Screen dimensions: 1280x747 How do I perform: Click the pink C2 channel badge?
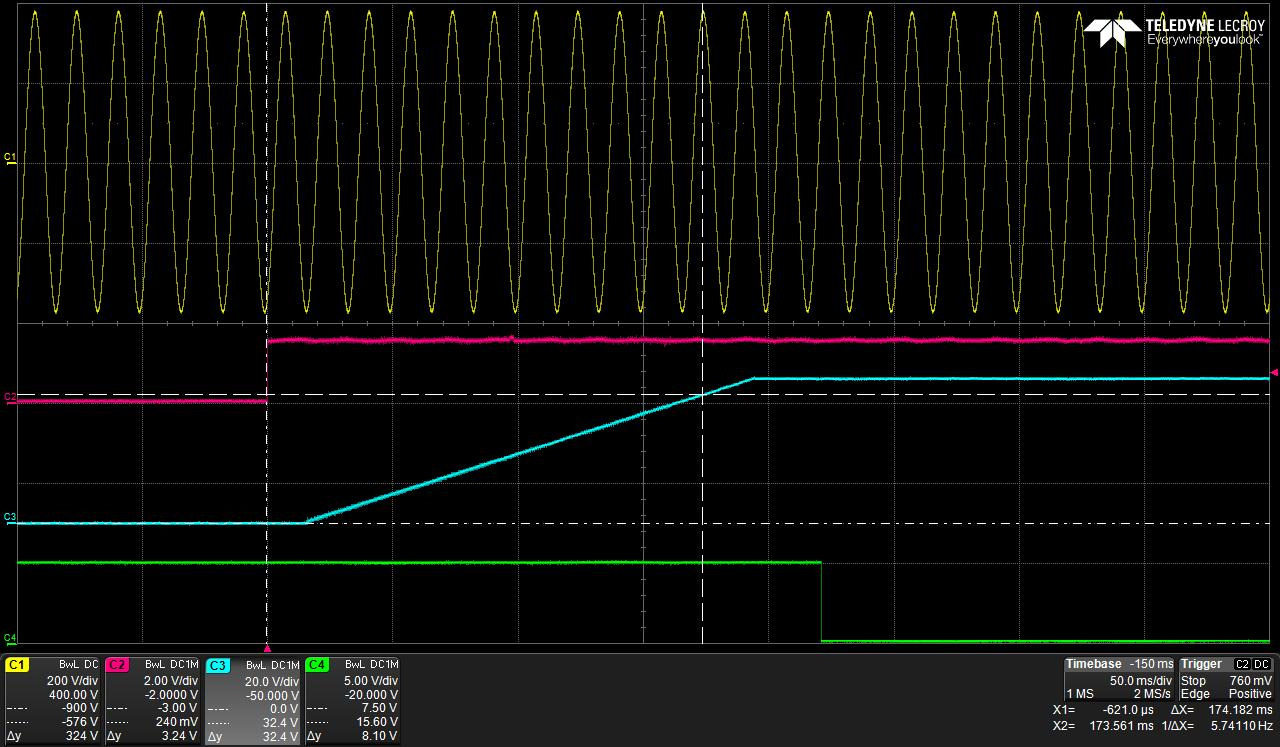117,665
